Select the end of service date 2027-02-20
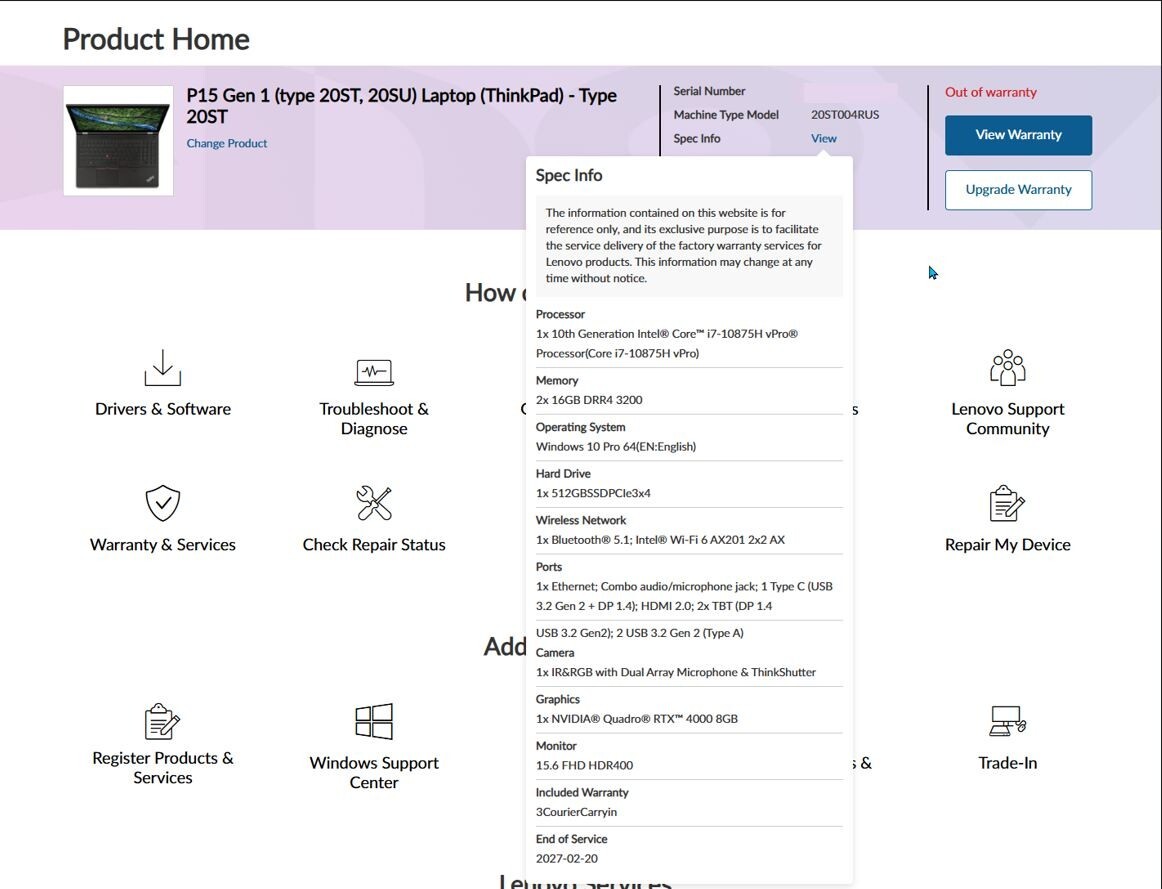The image size is (1162, 889). pyautogui.click(x=567, y=859)
